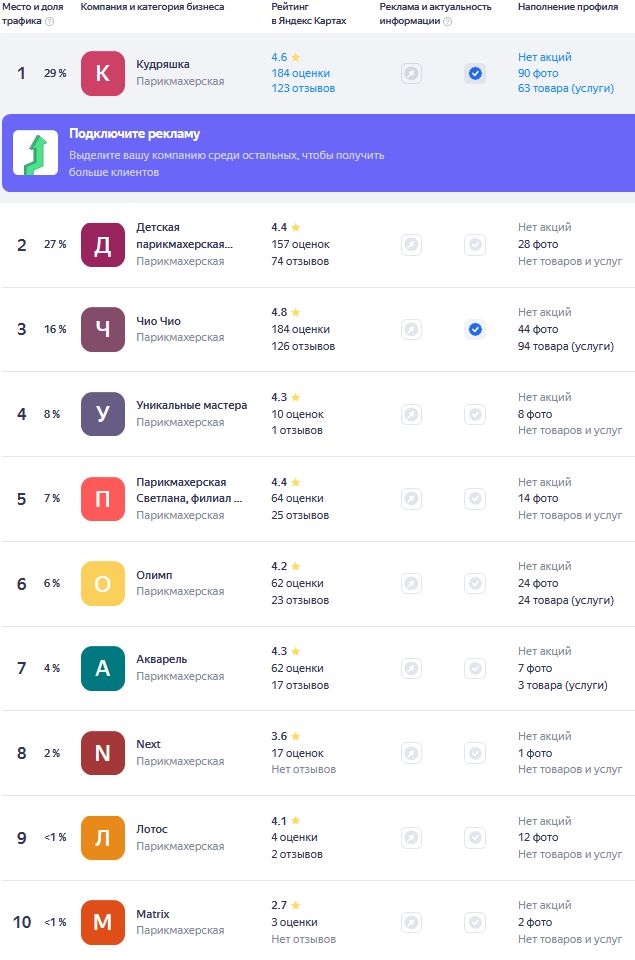
Task: Click gray verification checkmark in Светлана row
Action: (x=475, y=499)
